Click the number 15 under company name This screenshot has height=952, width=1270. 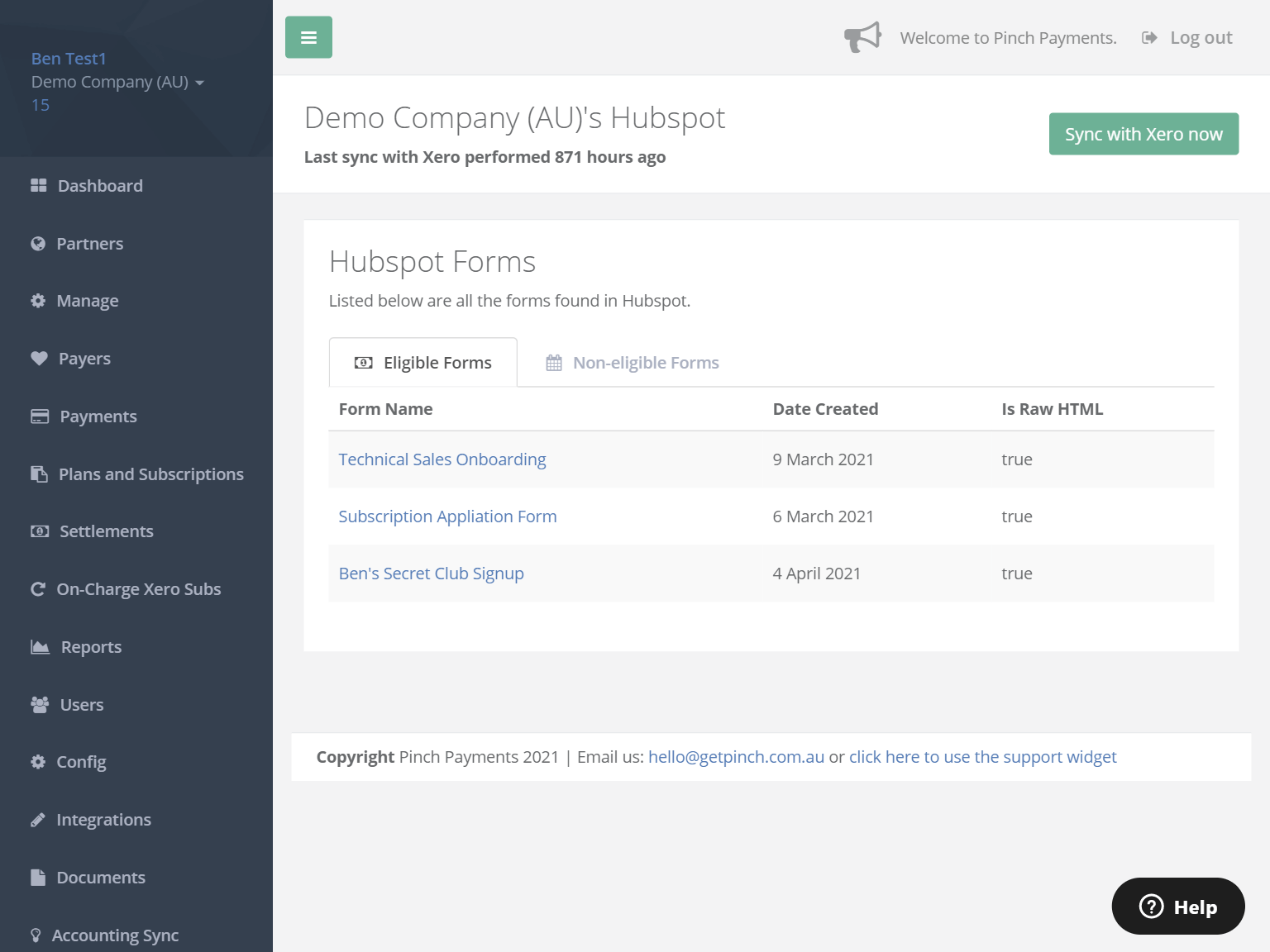[x=41, y=105]
